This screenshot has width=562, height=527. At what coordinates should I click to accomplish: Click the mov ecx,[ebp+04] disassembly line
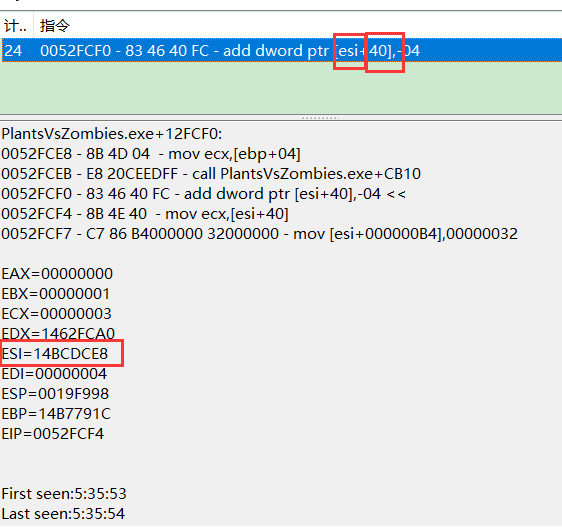pos(151,154)
